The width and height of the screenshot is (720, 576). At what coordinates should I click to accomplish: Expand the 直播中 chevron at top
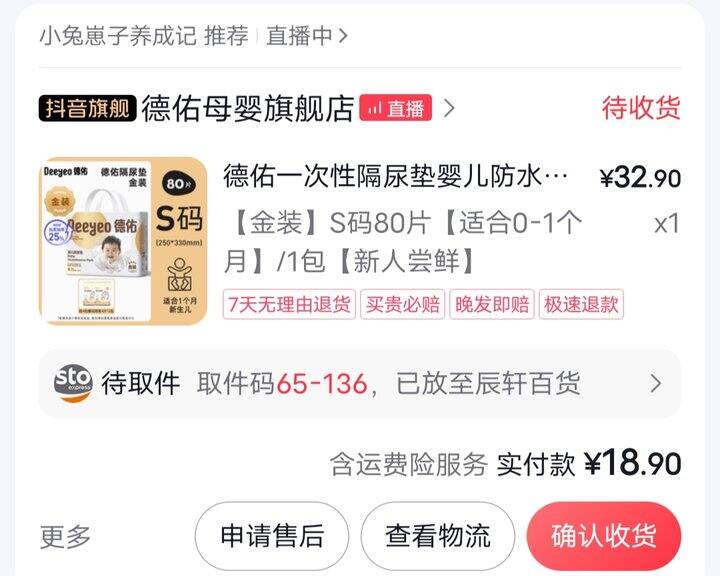coord(343,35)
